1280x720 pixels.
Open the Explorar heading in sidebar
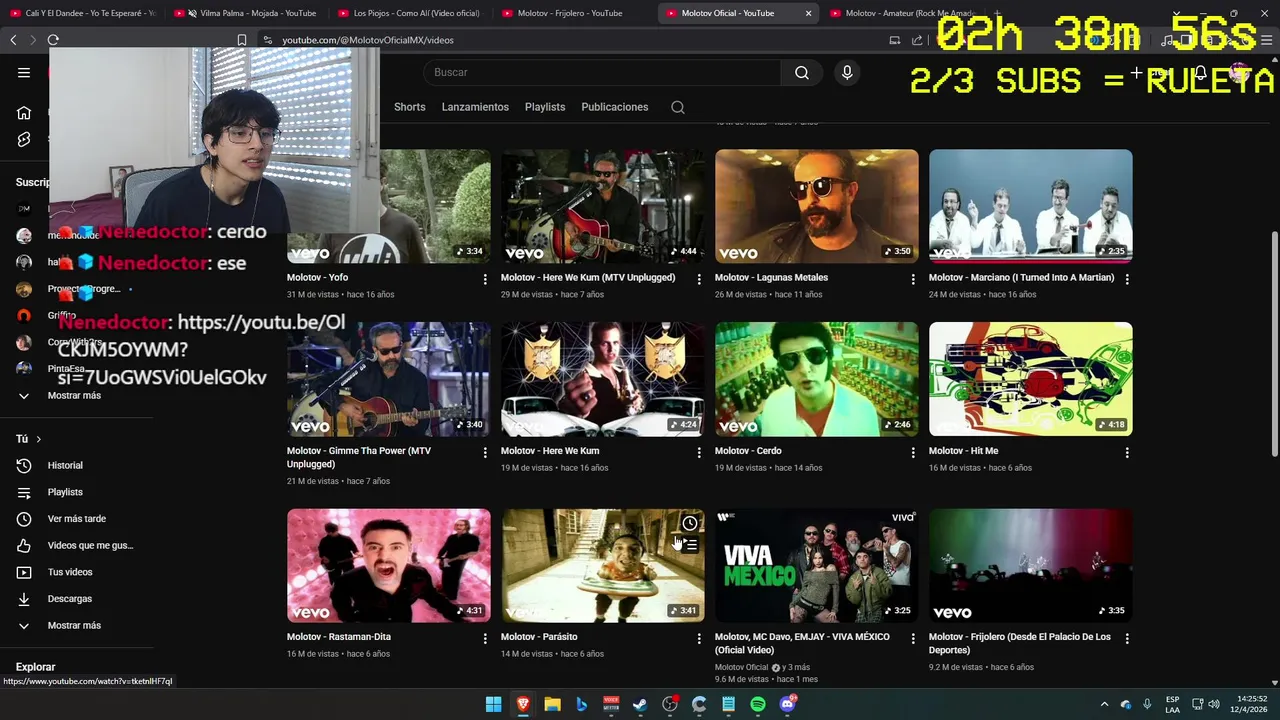[x=35, y=667]
